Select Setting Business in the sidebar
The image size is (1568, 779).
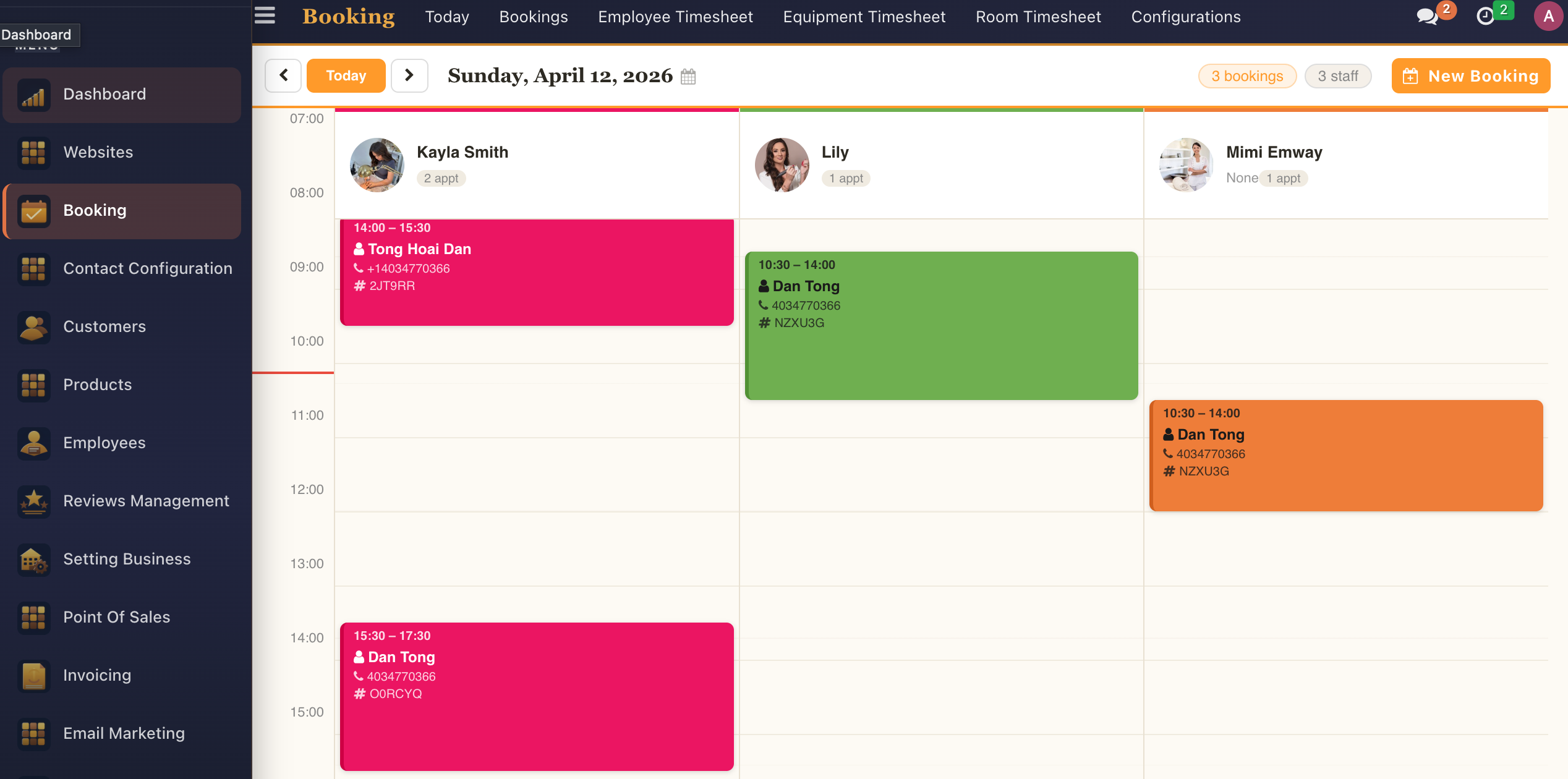[x=122, y=560]
